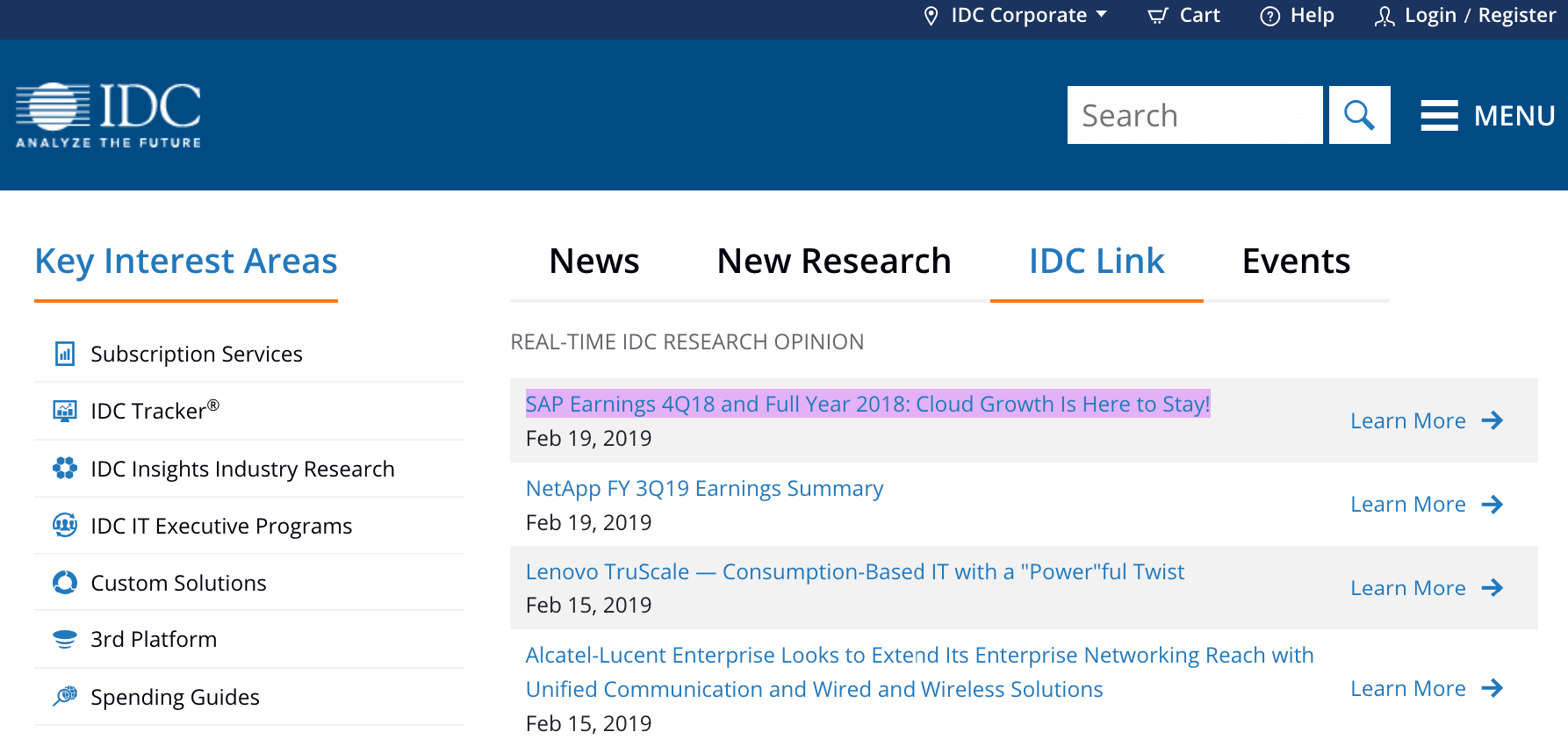Open IDC Tracker

[155, 411]
